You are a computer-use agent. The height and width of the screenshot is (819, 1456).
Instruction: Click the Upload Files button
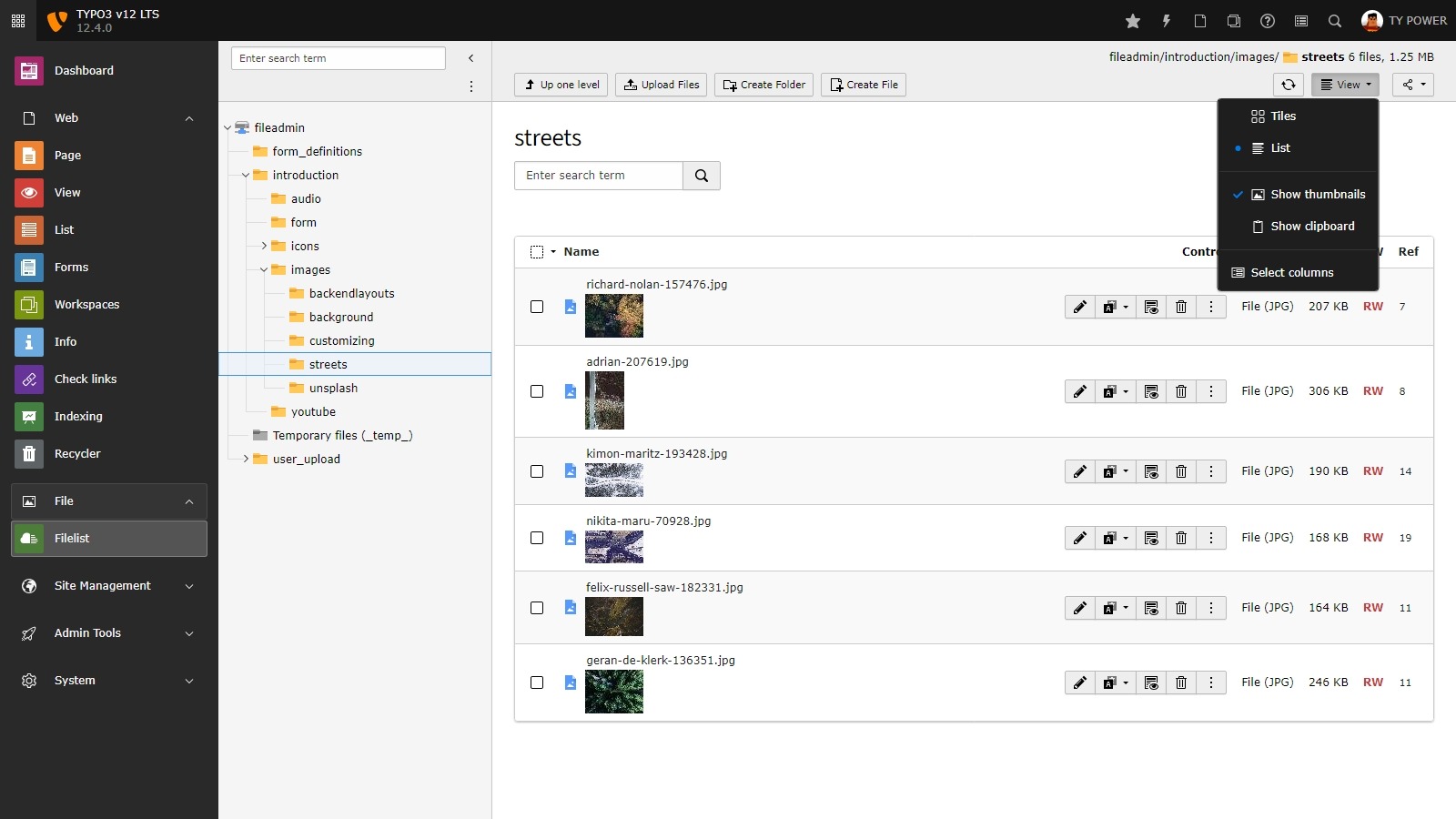tap(662, 85)
